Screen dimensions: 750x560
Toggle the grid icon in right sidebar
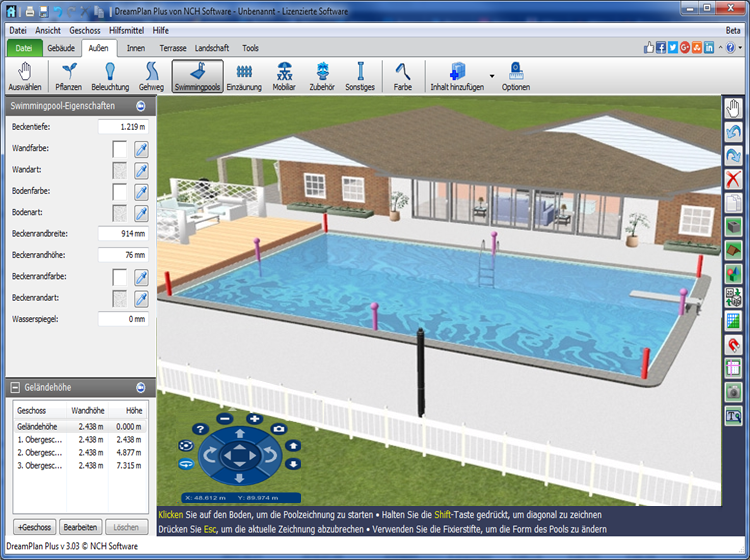733,321
